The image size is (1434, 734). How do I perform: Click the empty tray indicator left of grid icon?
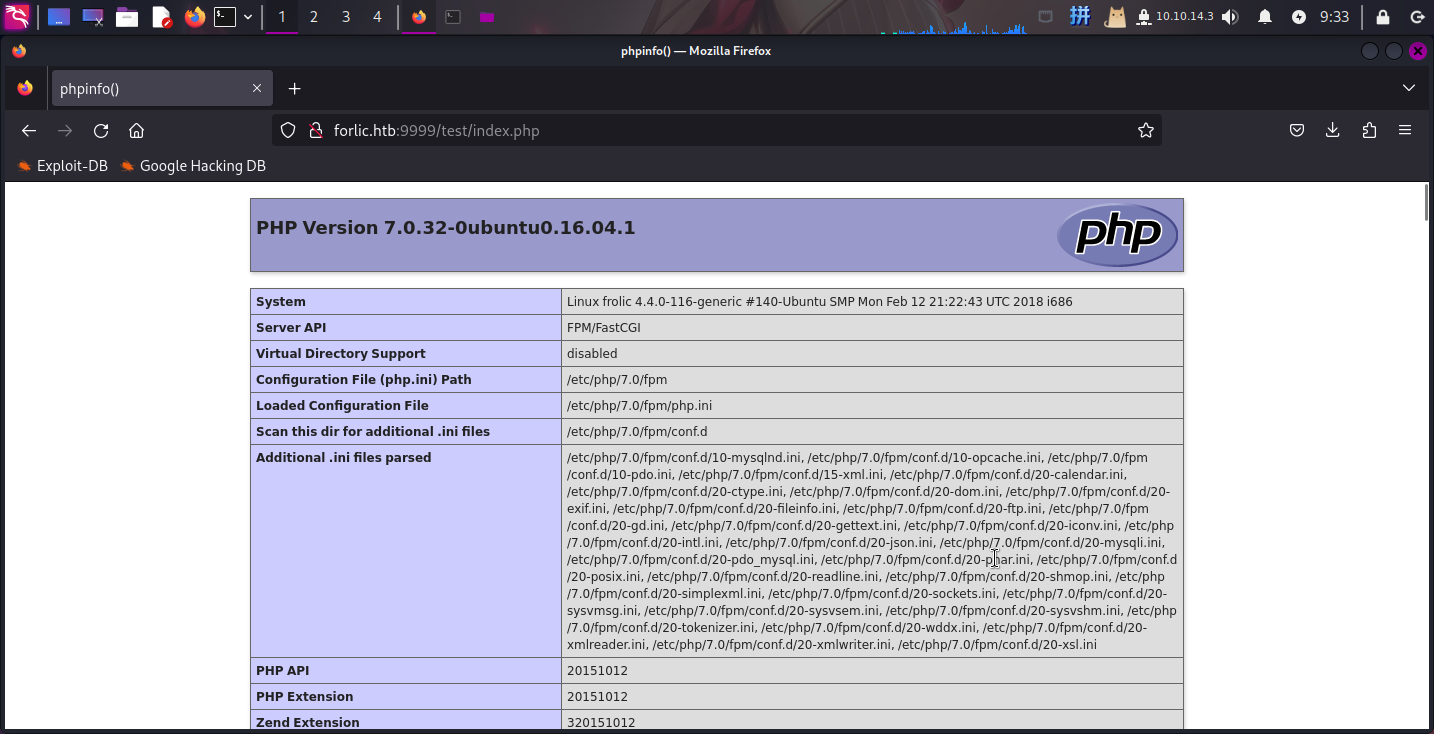pos(1046,17)
